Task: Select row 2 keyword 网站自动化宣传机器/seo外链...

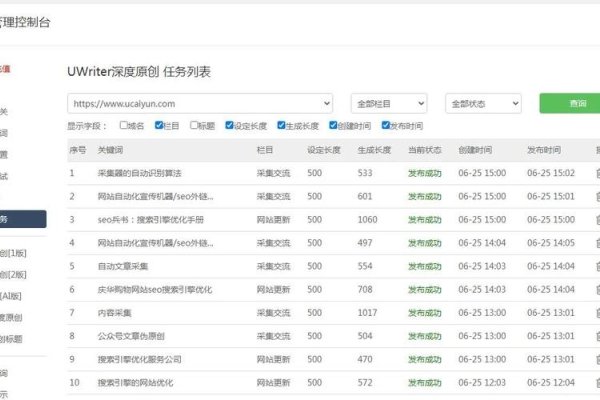Action: pyautogui.click(x=155, y=196)
